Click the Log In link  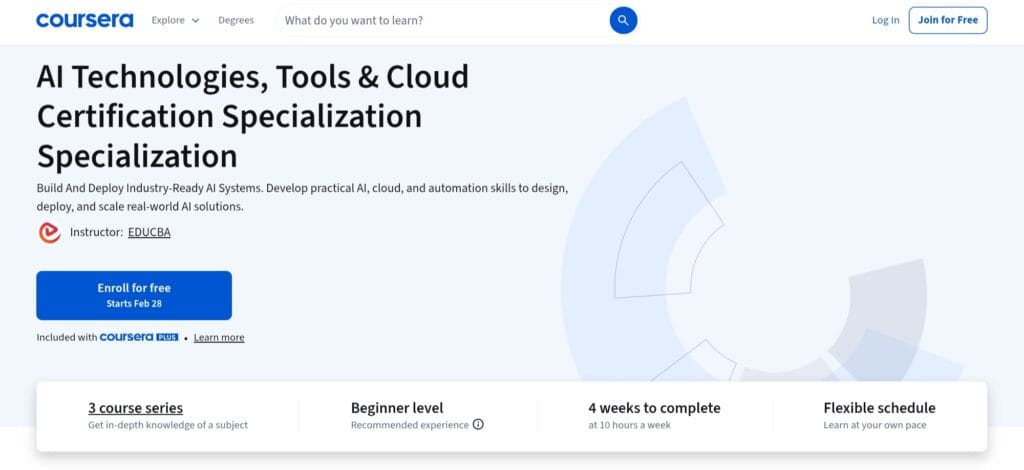coord(885,20)
